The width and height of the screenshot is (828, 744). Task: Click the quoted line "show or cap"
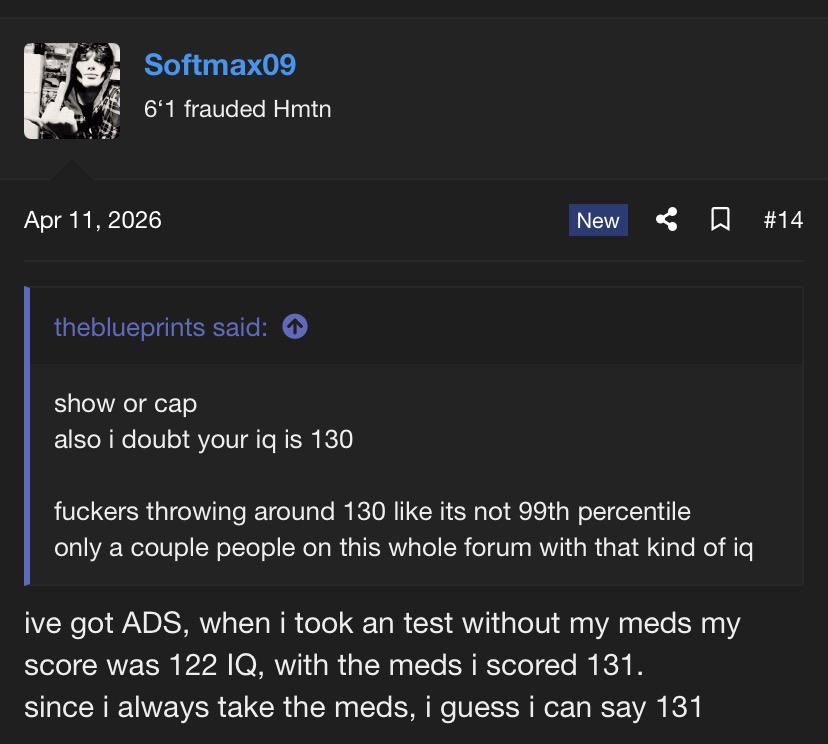pyautogui.click(x=125, y=404)
